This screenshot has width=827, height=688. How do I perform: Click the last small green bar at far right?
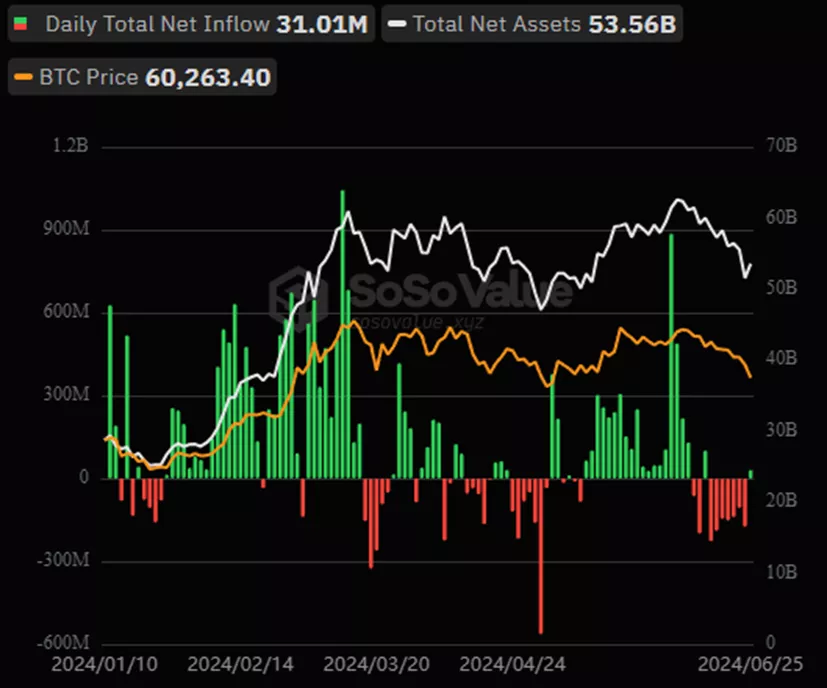751,473
